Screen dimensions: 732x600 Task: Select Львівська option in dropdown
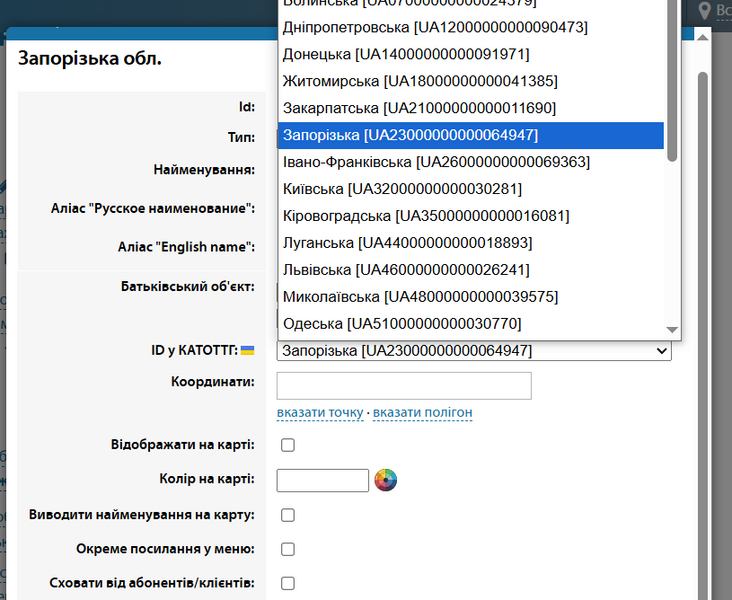(406, 270)
